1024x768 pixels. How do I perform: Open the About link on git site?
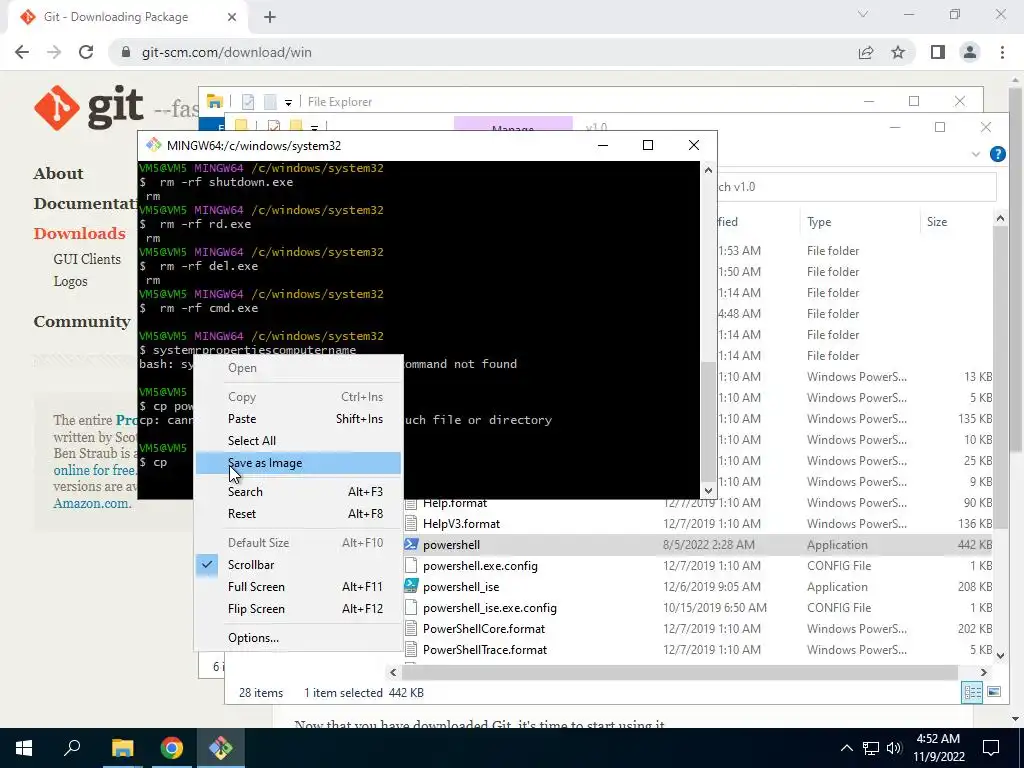click(x=58, y=174)
